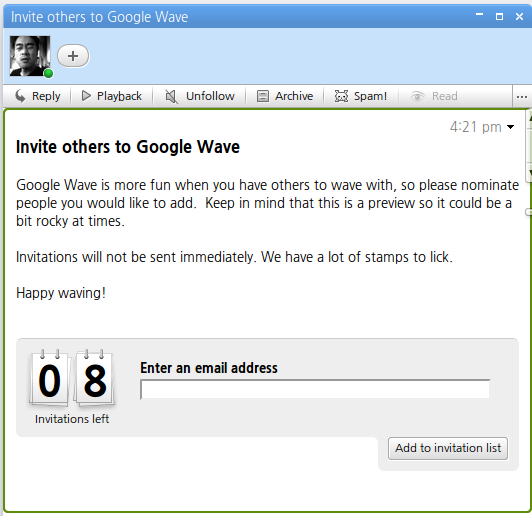The width and height of the screenshot is (532, 516).
Task: Click Add to invitation list button
Action: point(448,448)
